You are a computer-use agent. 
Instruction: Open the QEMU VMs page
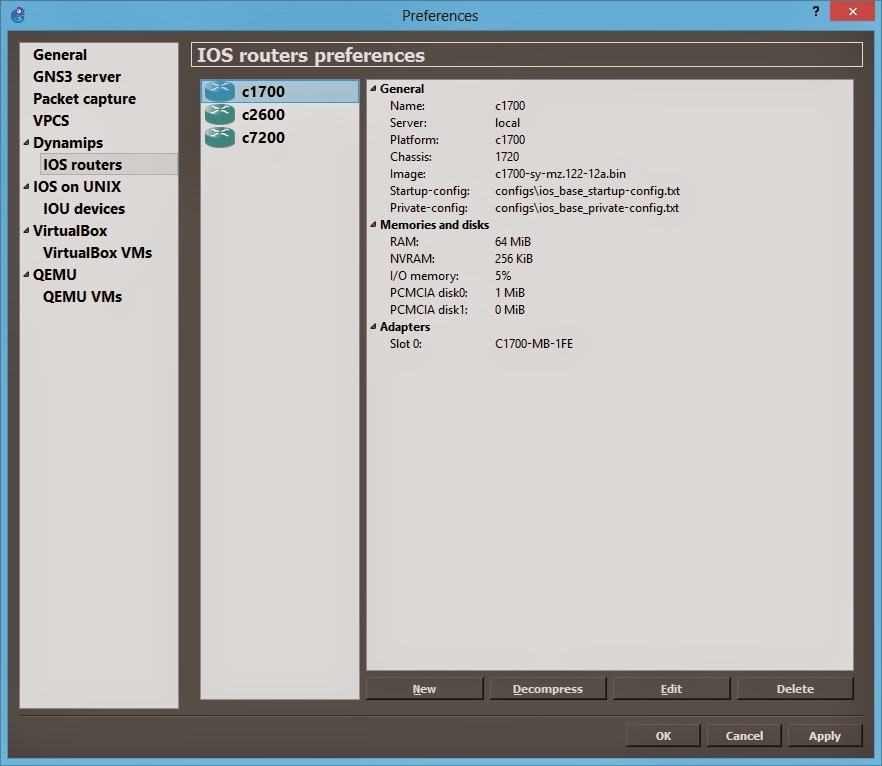coord(82,296)
